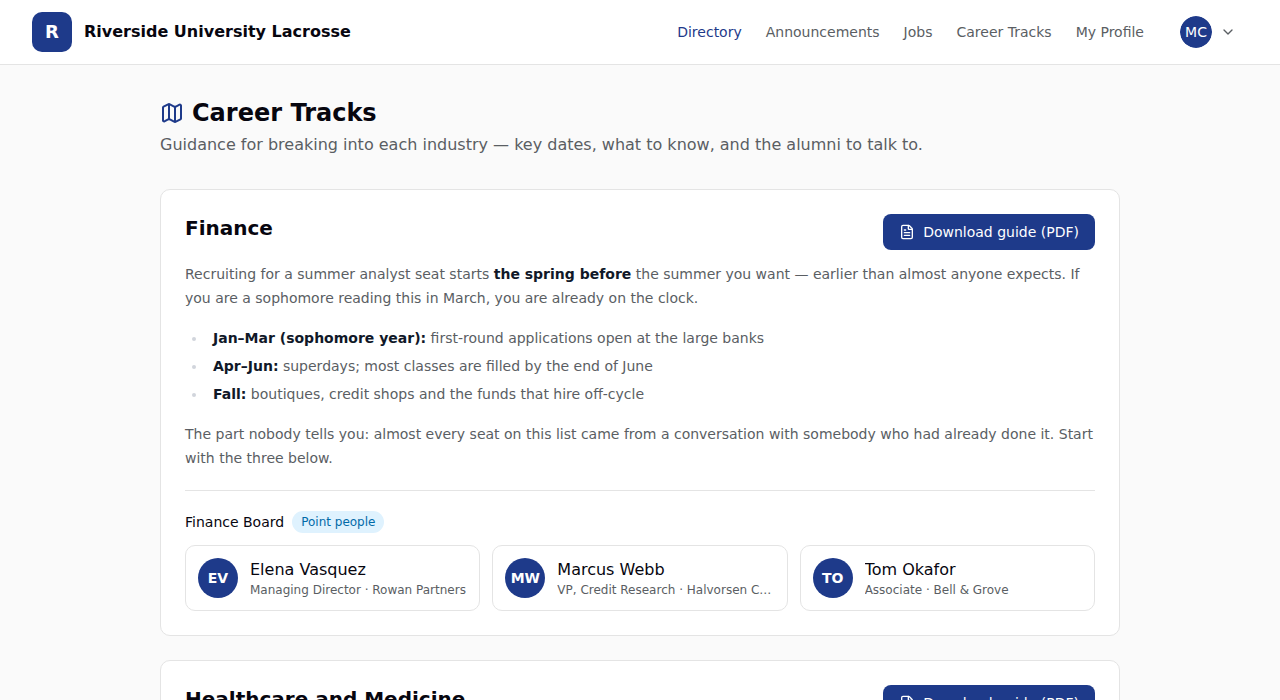Click Tom Okafor's TO avatar

[833, 578]
